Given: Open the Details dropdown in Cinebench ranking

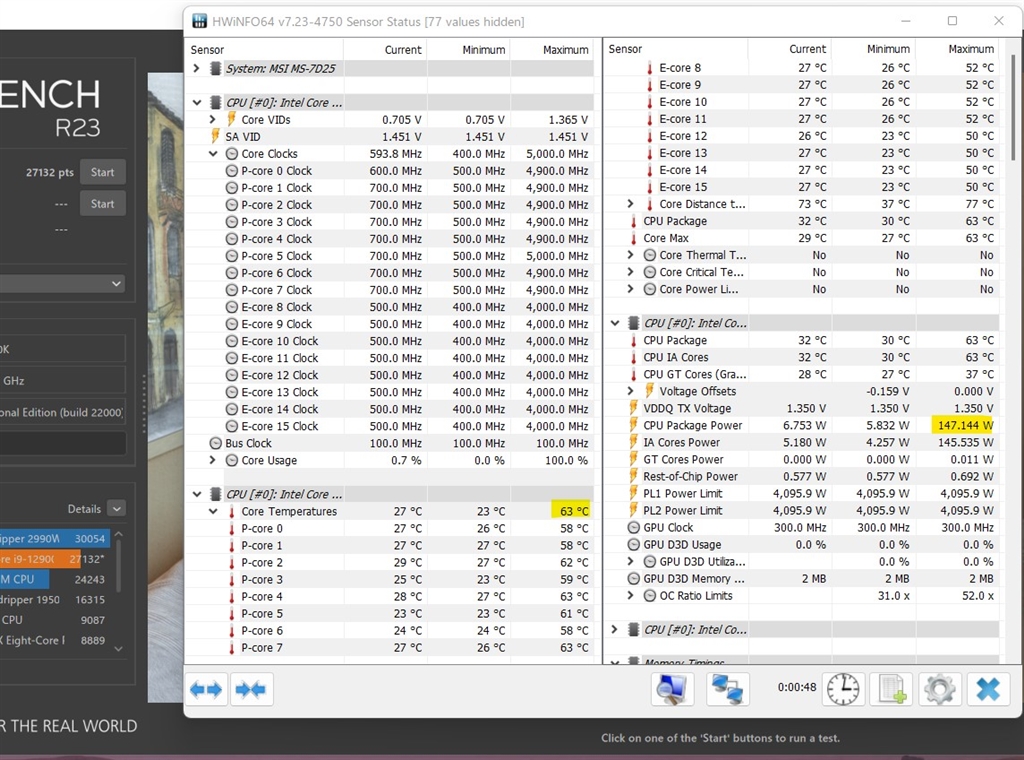Looking at the screenshot, I should click(116, 508).
